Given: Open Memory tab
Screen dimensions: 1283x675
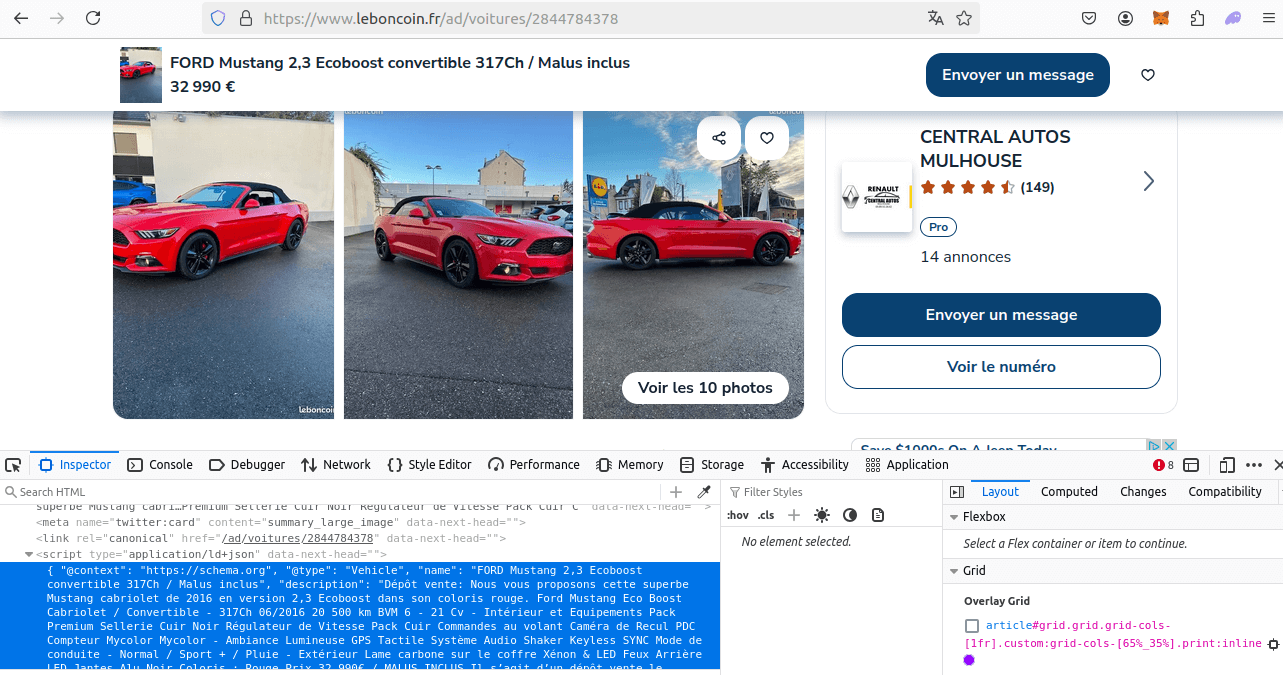Looking at the screenshot, I should pyautogui.click(x=630, y=465).
